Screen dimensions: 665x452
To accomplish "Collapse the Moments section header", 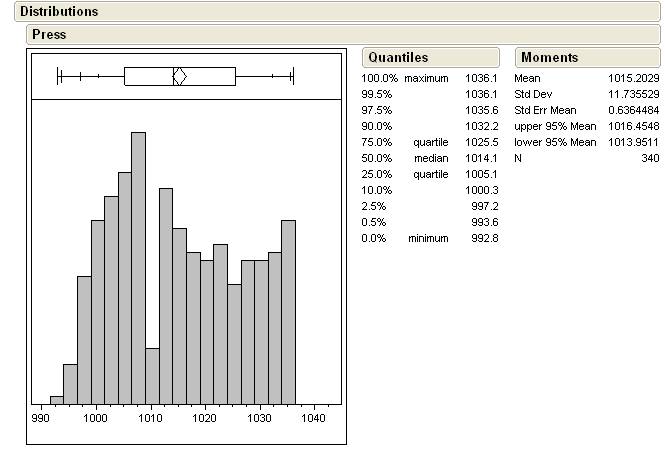I will [549, 57].
